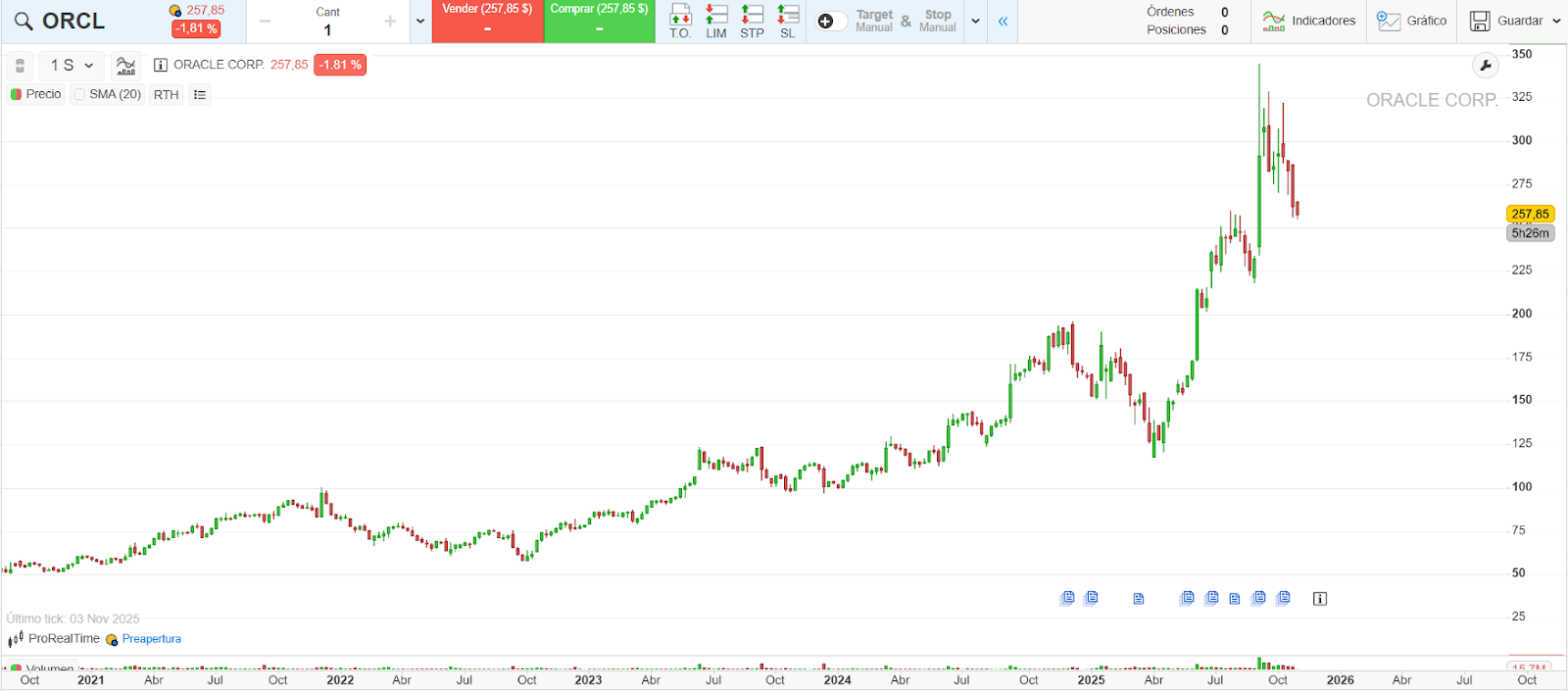Viewport: 1568px width, 691px height.
Task: Click the 100 price axis label
Action: [1522, 487]
